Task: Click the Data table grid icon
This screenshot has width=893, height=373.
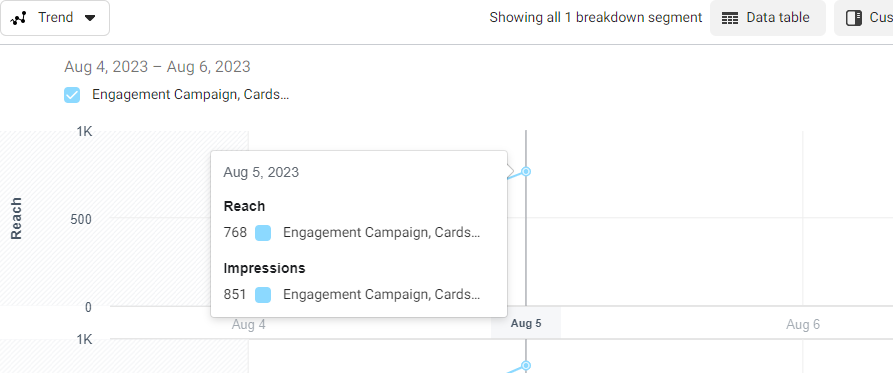Action: pos(730,18)
